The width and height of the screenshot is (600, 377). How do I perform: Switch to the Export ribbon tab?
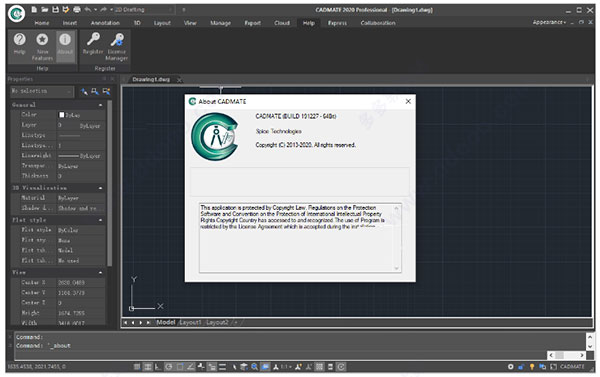(253, 23)
